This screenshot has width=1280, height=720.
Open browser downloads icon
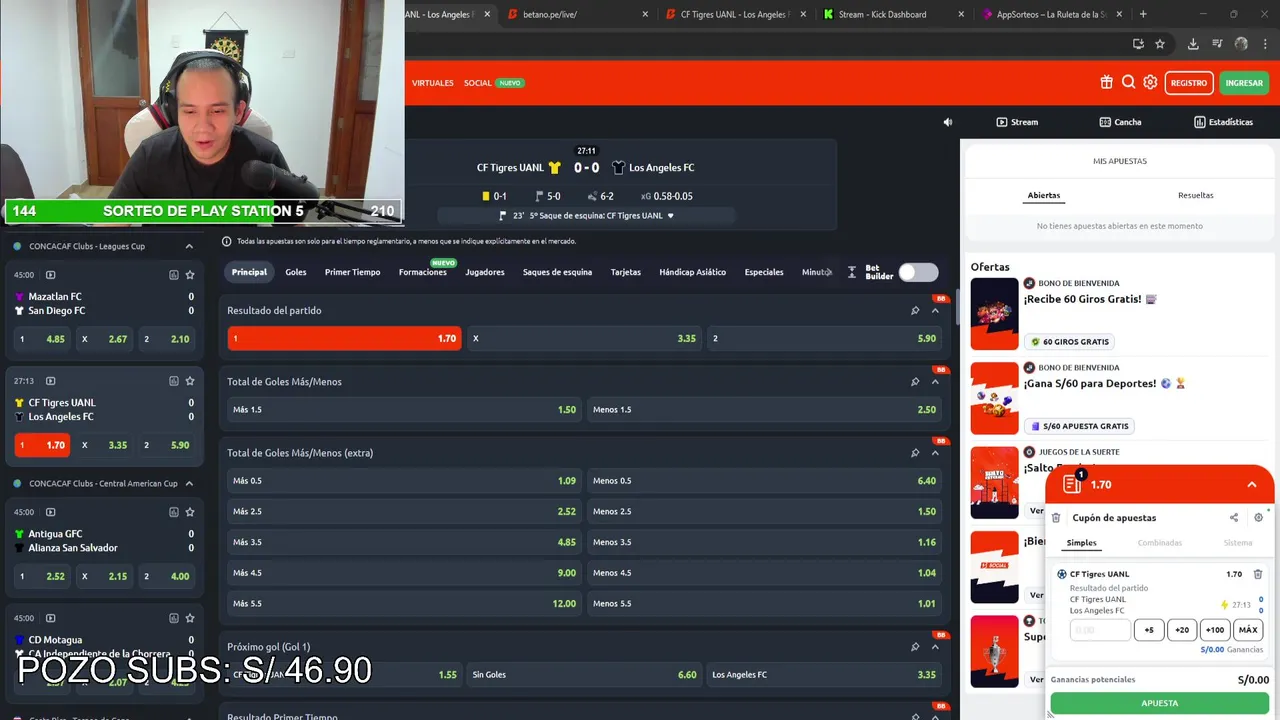(1193, 44)
